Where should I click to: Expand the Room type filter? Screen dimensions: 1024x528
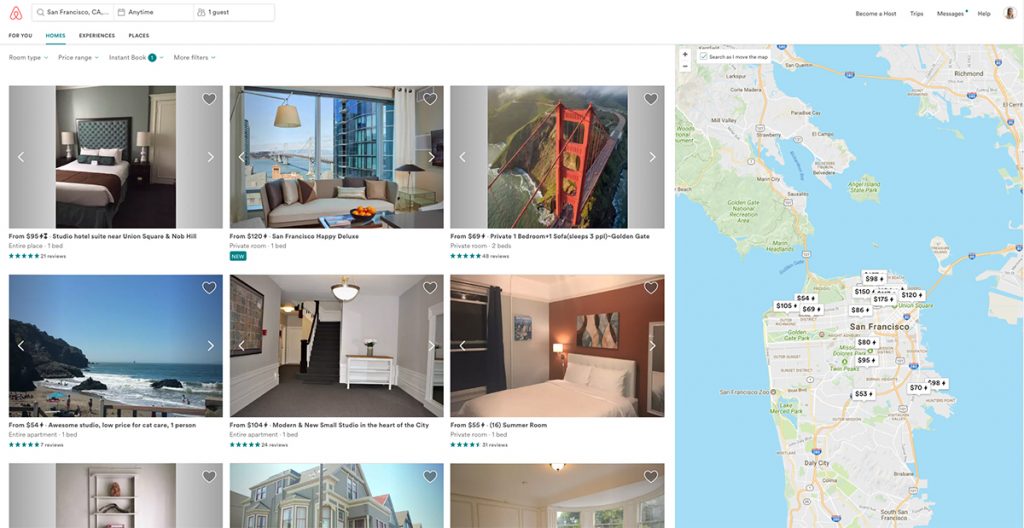tap(28, 58)
